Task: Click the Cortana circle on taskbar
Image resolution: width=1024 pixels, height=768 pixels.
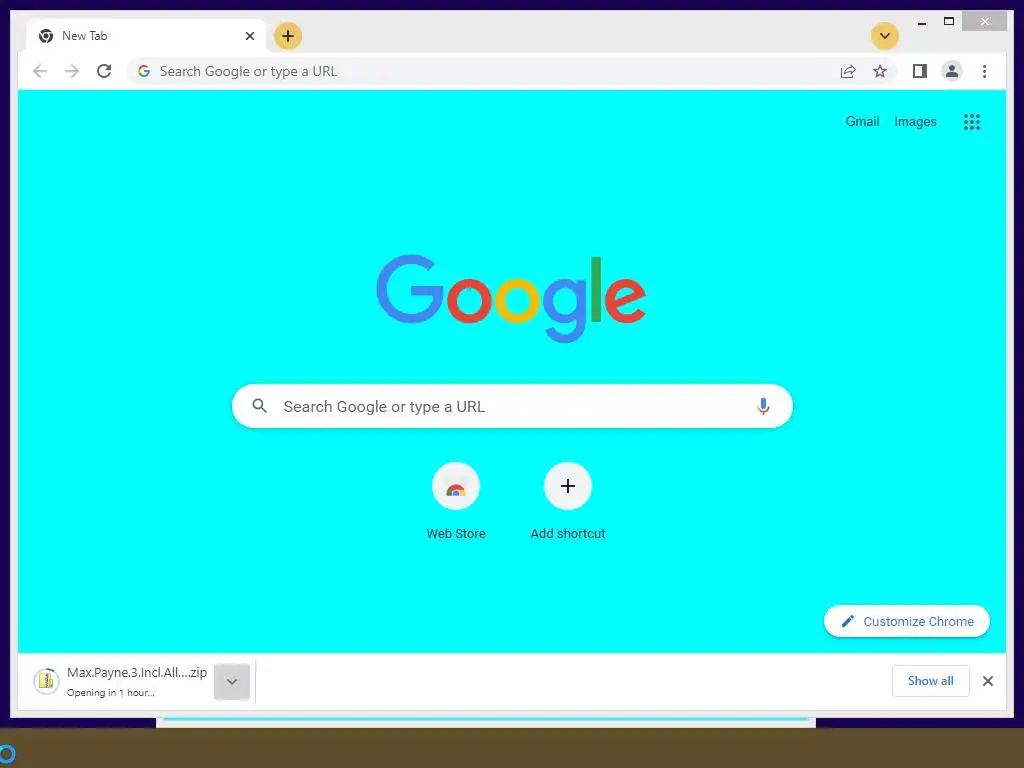Action: pyautogui.click(x=7, y=754)
